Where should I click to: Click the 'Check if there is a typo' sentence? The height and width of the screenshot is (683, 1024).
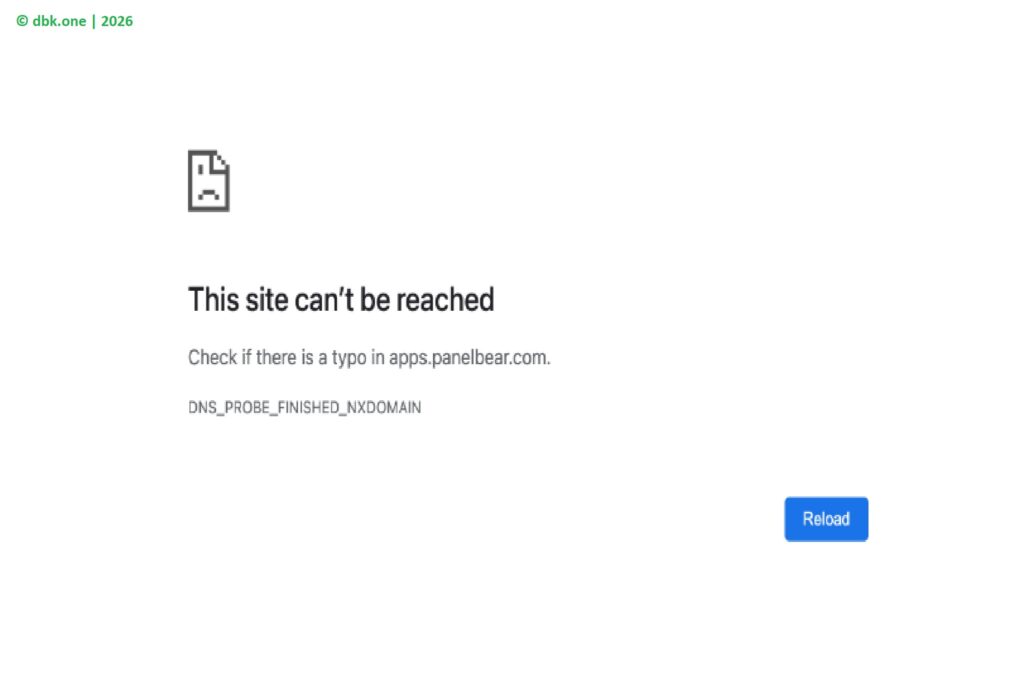click(369, 358)
